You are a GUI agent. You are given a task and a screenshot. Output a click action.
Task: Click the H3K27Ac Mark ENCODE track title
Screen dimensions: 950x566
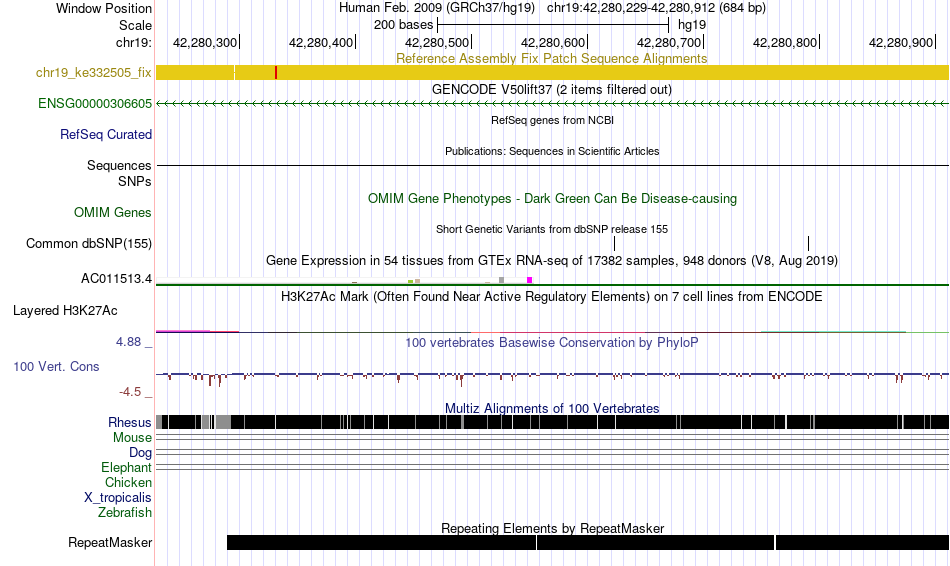click(x=551, y=297)
